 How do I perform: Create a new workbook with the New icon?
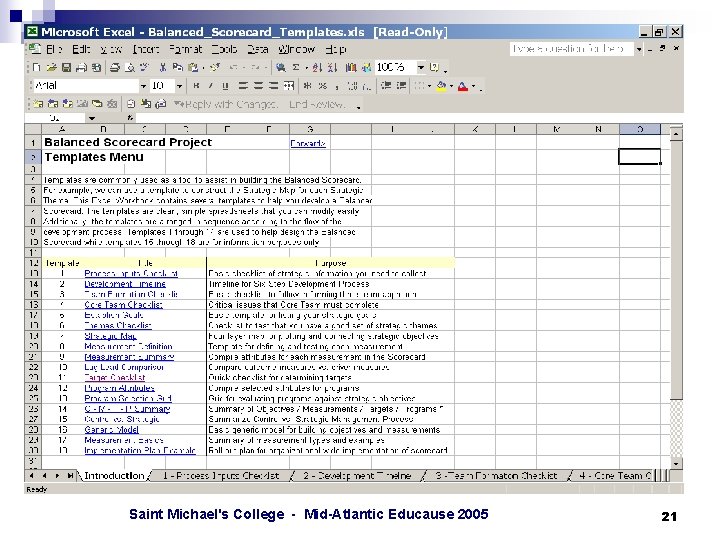[x=37, y=68]
